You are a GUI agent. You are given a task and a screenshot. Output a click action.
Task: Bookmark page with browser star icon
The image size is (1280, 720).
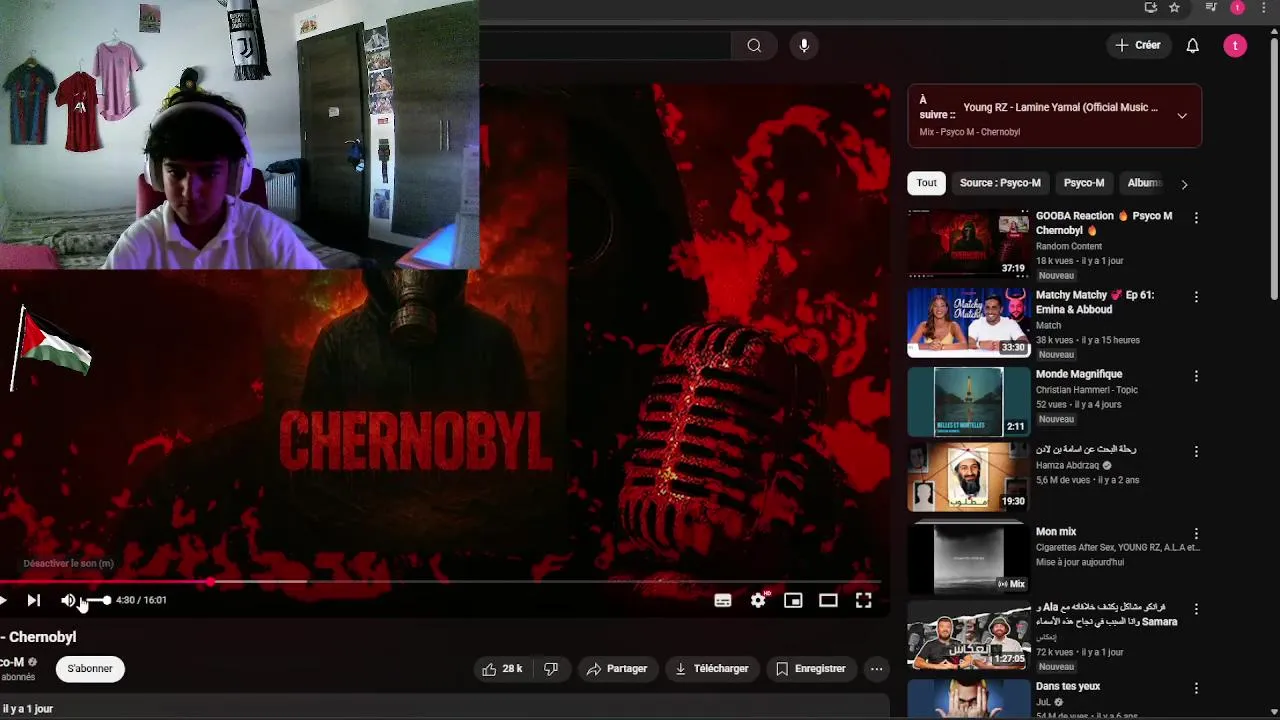click(x=1175, y=8)
